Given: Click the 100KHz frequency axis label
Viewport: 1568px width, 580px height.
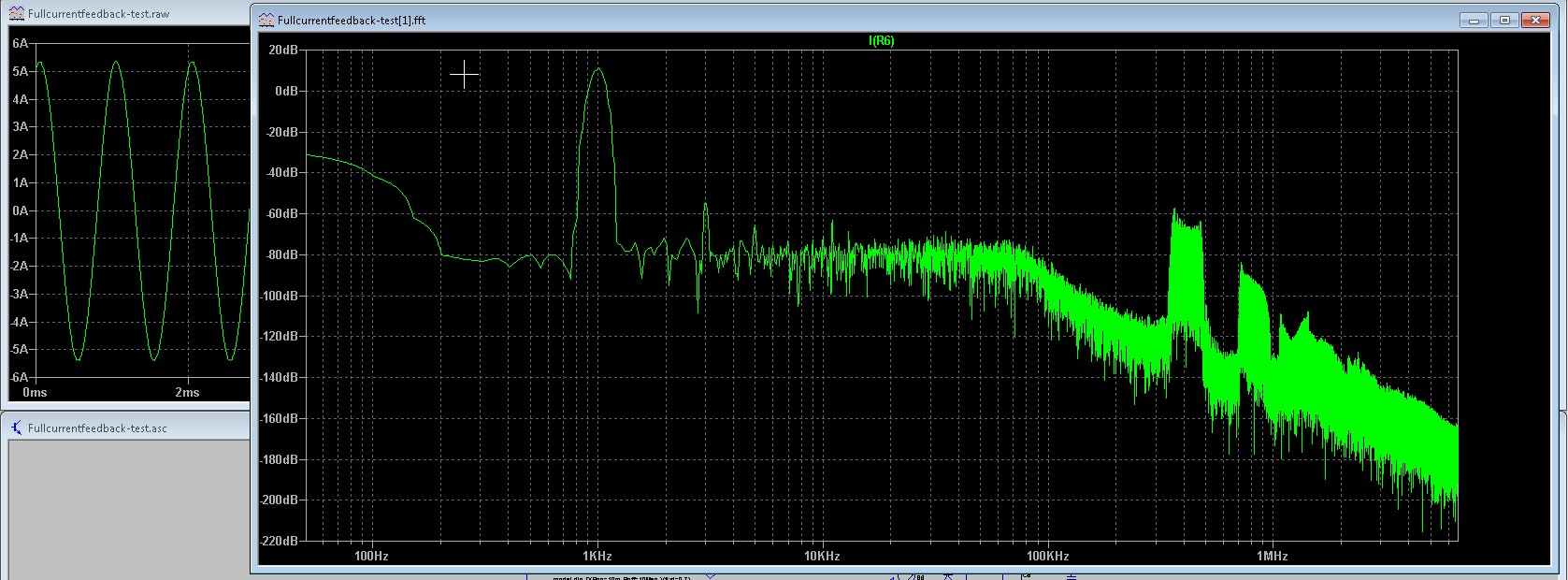Looking at the screenshot, I should 1047,556.
